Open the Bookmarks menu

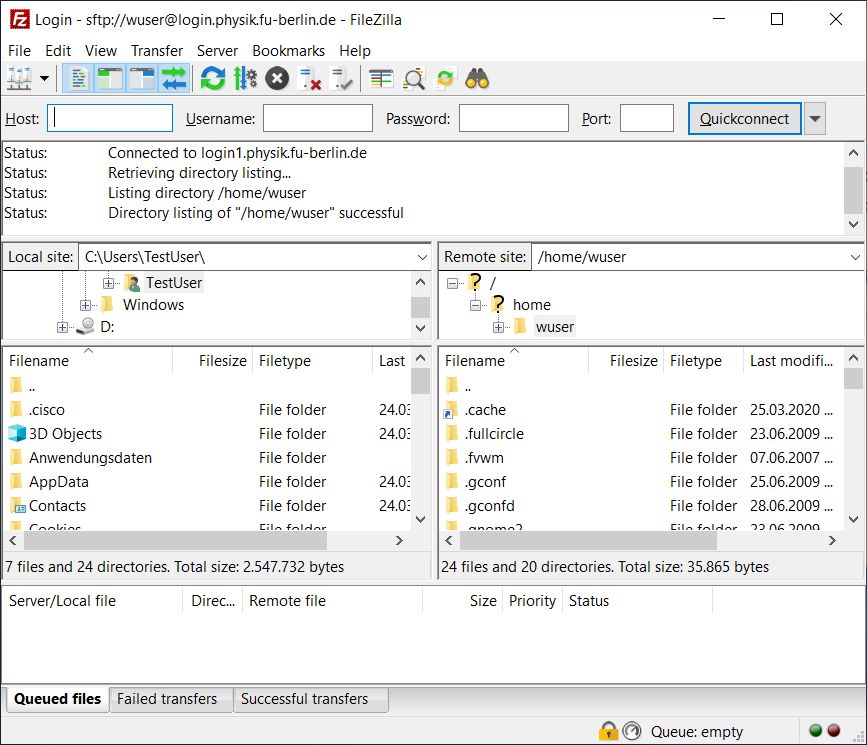pyautogui.click(x=289, y=51)
